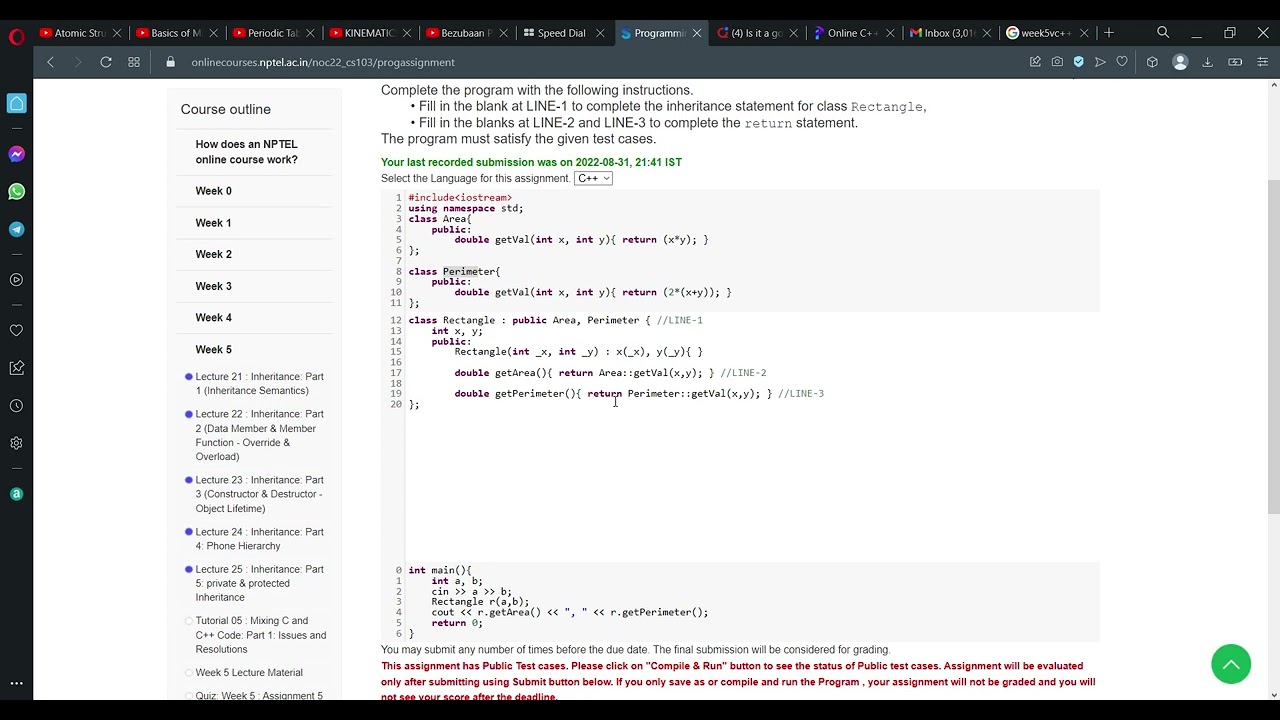This screenshot has height=720, width=1280.
Task: Click the padlock site info icon
Action: coord(170,62)
